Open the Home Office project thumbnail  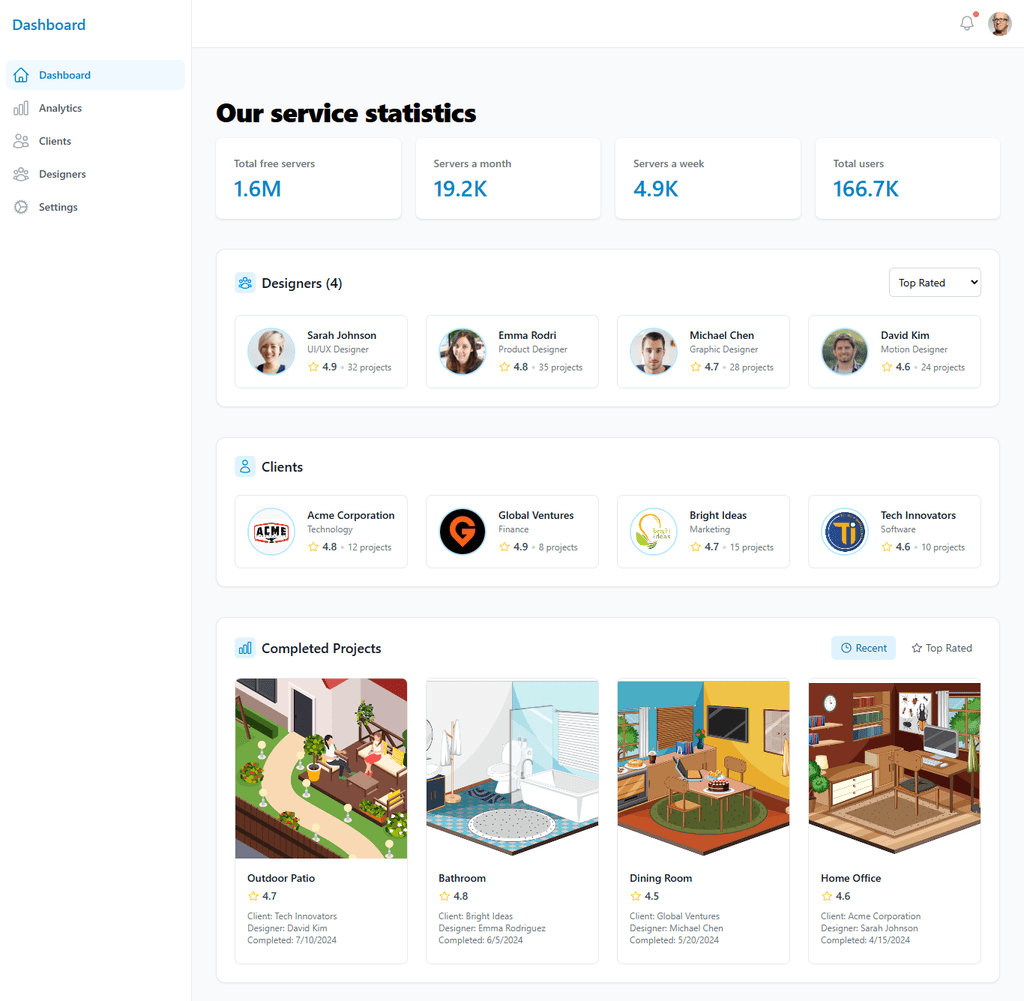coord(894,769)
